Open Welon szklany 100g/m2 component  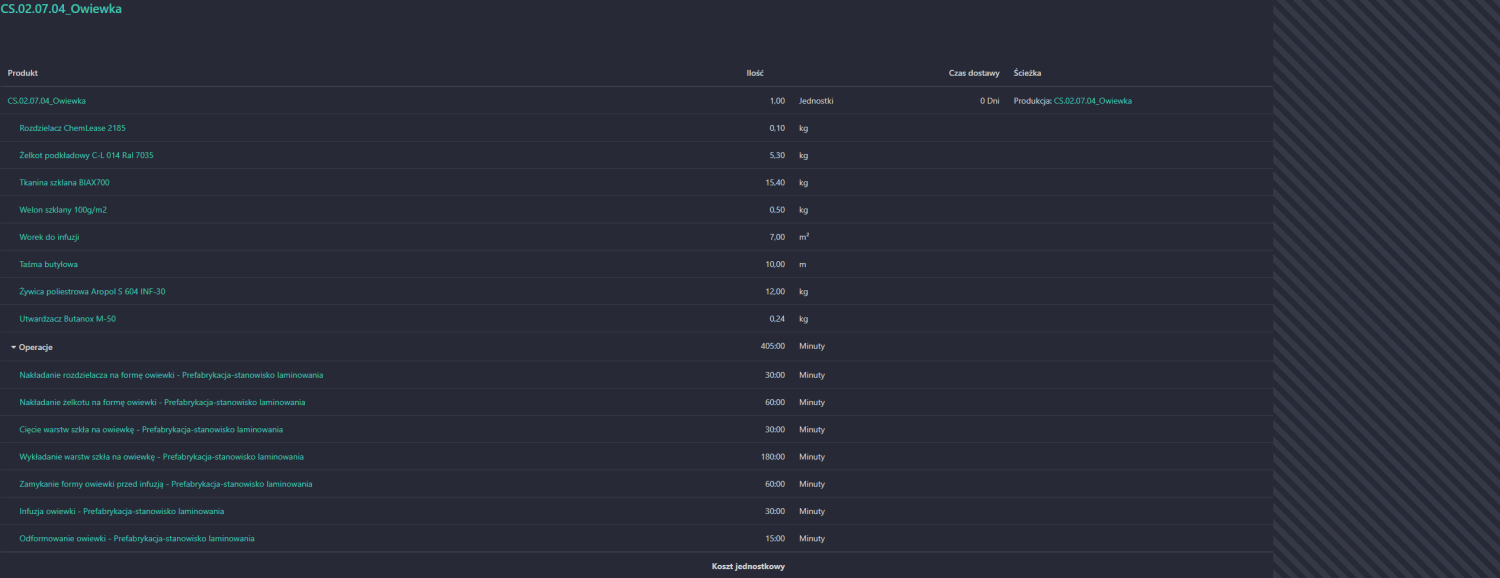click(63, 210)
